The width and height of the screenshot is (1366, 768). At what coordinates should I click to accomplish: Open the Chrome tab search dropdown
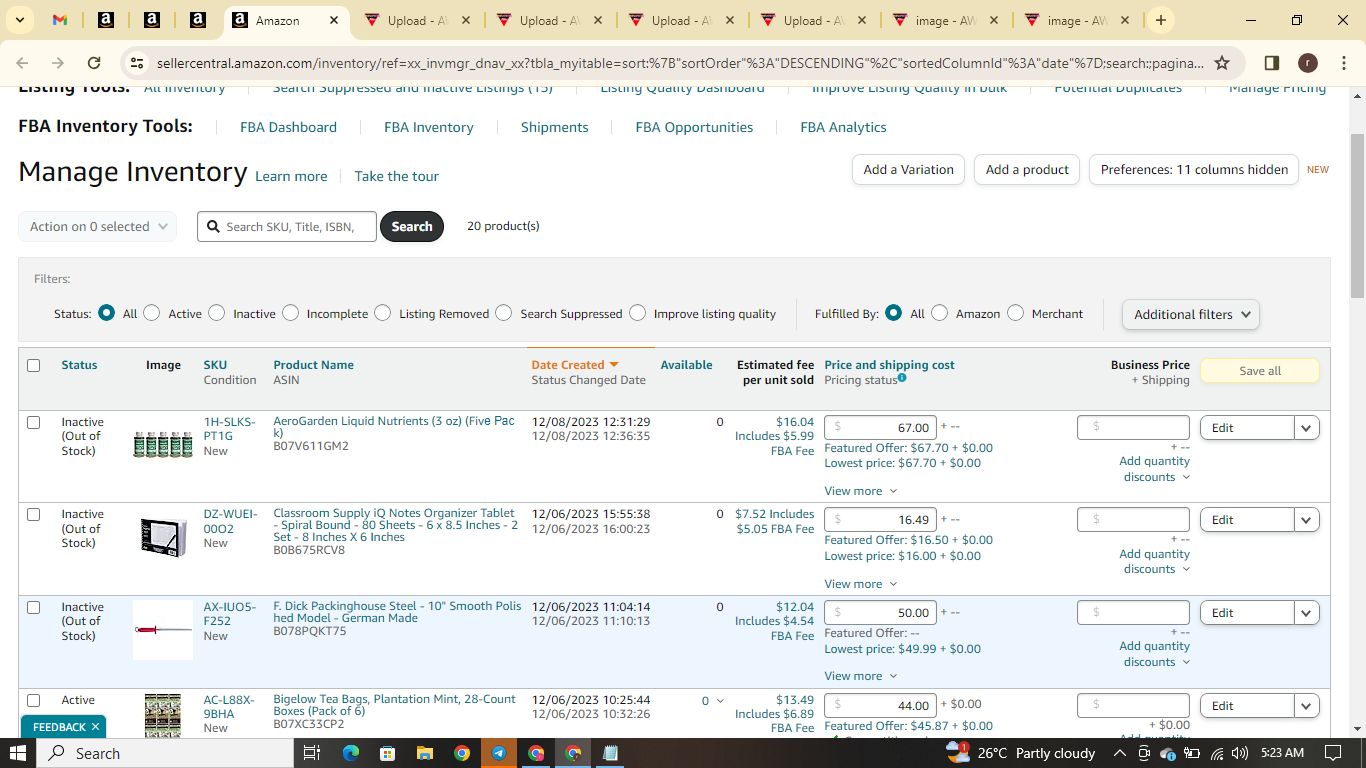(22, 20)
